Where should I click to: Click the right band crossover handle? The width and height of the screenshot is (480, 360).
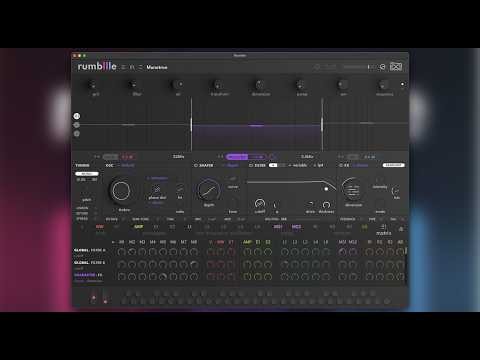[x=322, y=124]
